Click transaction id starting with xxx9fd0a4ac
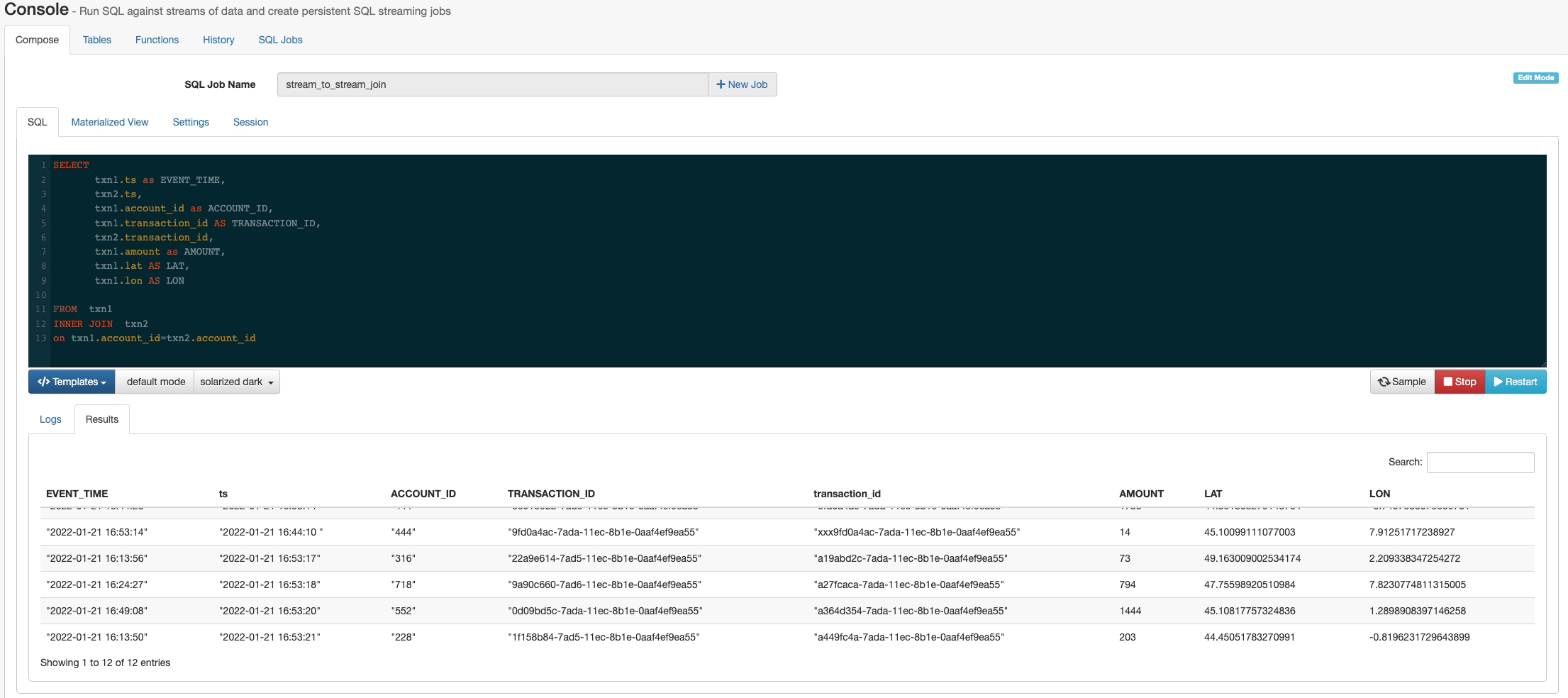This screenshot has height=698, width=1568. (916, 532)
